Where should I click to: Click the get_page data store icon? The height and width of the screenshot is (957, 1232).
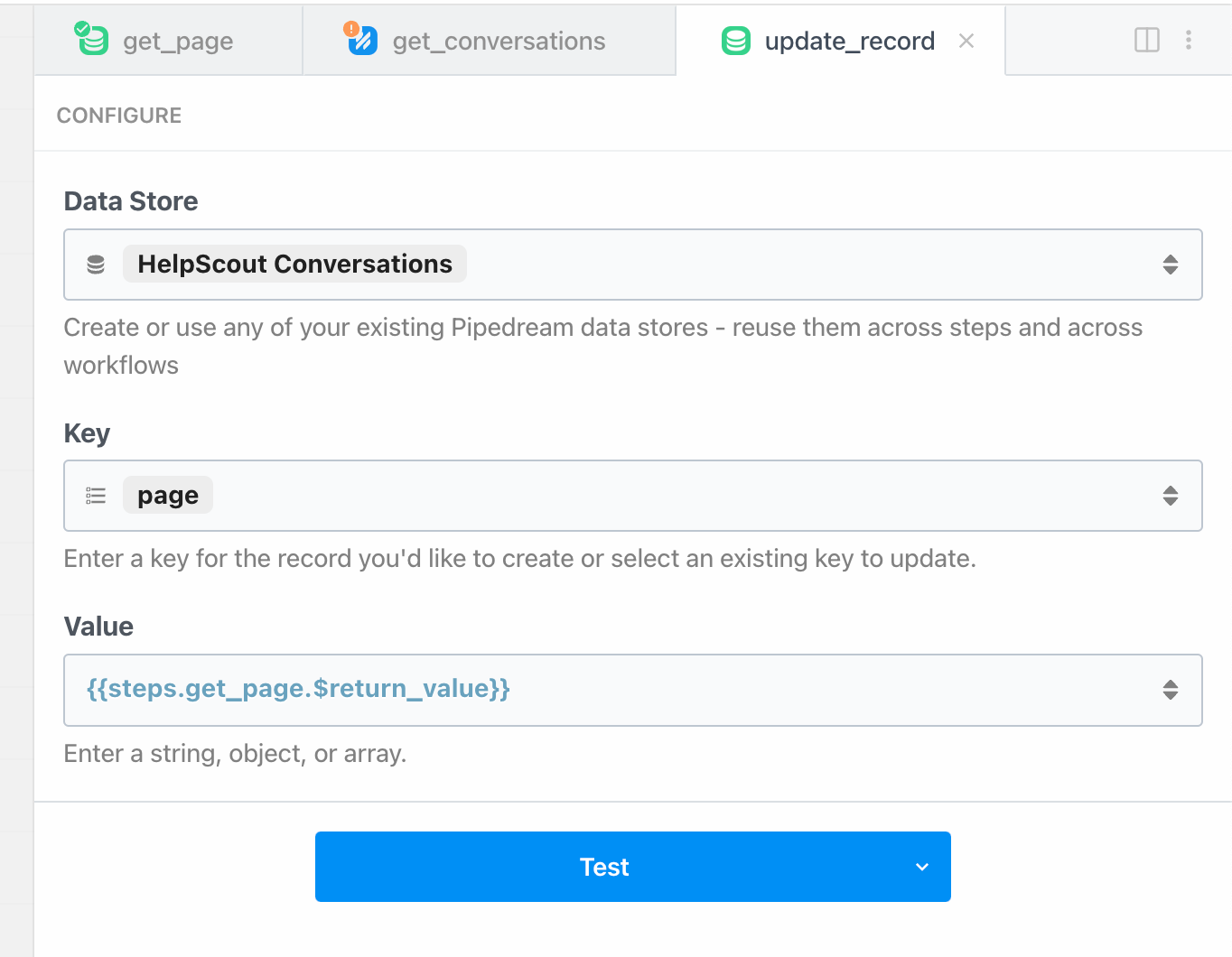pos(91,39)
